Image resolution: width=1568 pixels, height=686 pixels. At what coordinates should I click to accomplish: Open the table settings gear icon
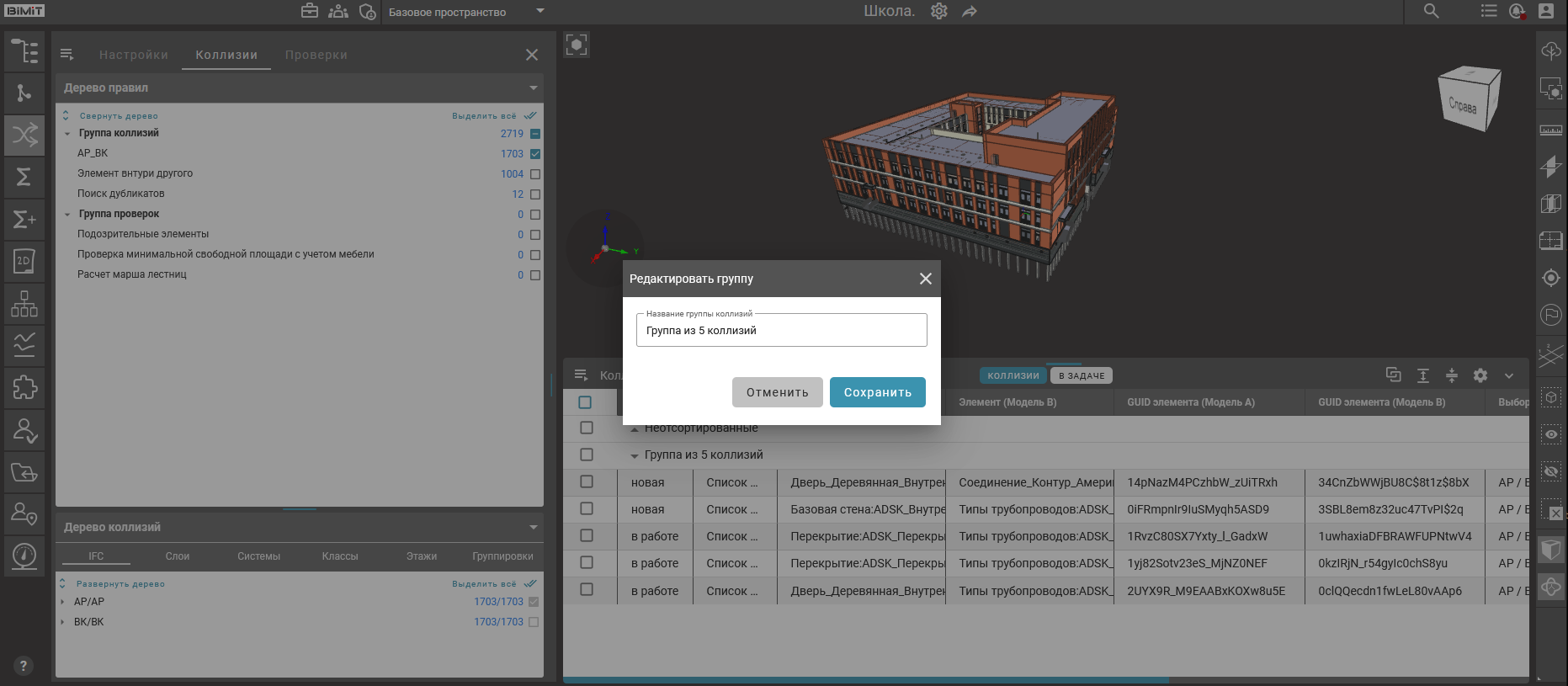pyautogui.click(x=1480, y=375)
